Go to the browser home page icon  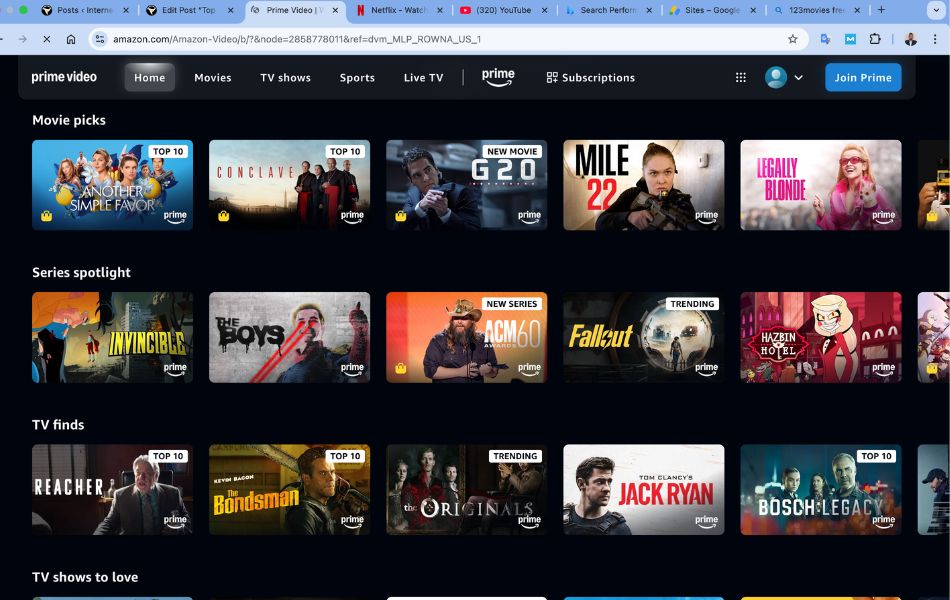coord(71,39)
